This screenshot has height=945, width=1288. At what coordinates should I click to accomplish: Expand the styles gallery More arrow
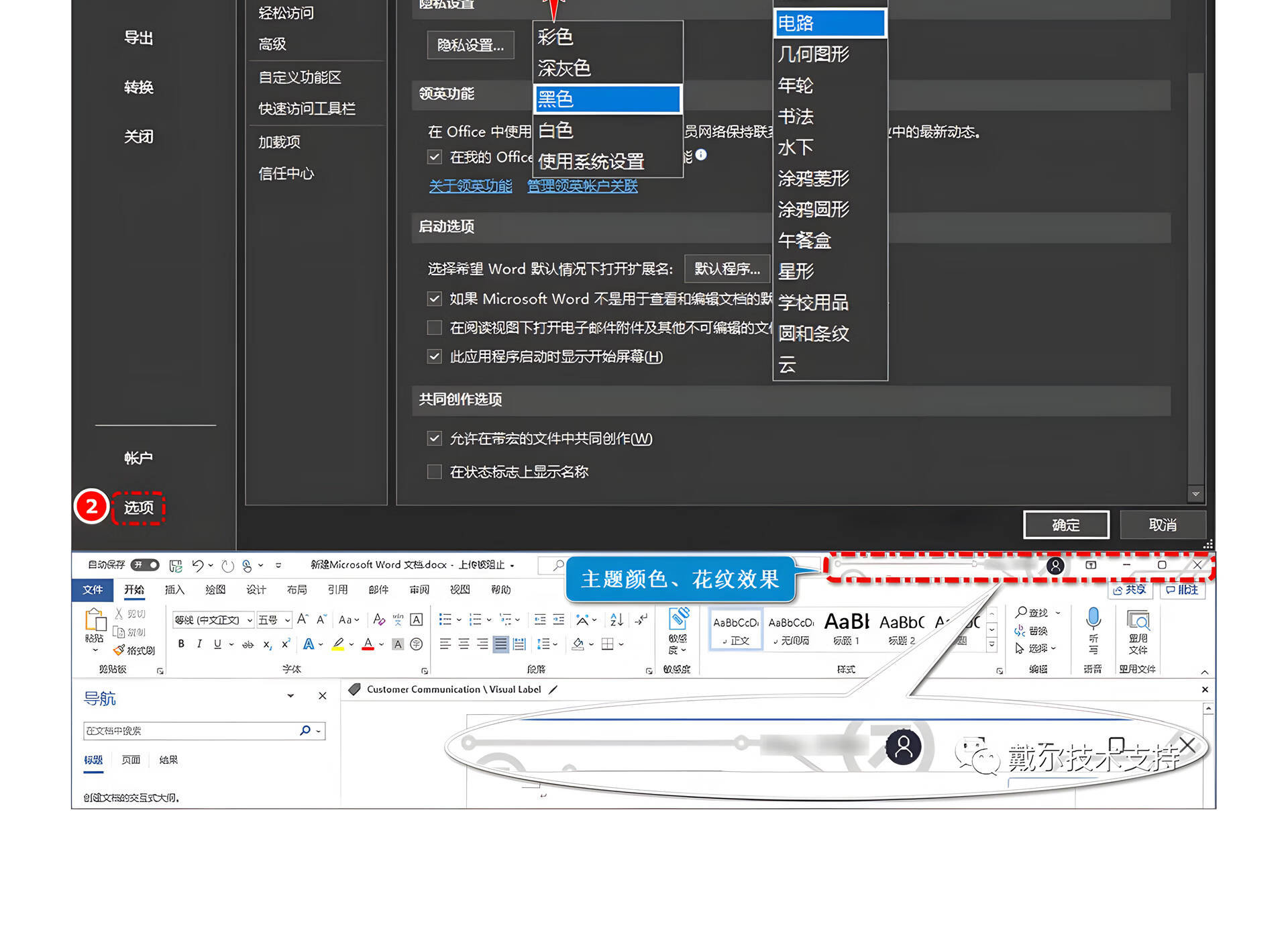(x=992, y=645)
